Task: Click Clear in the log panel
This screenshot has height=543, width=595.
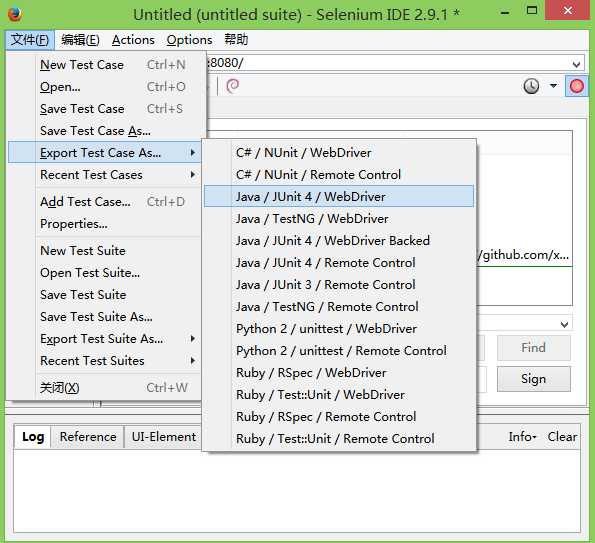Action: coord(562,437)
